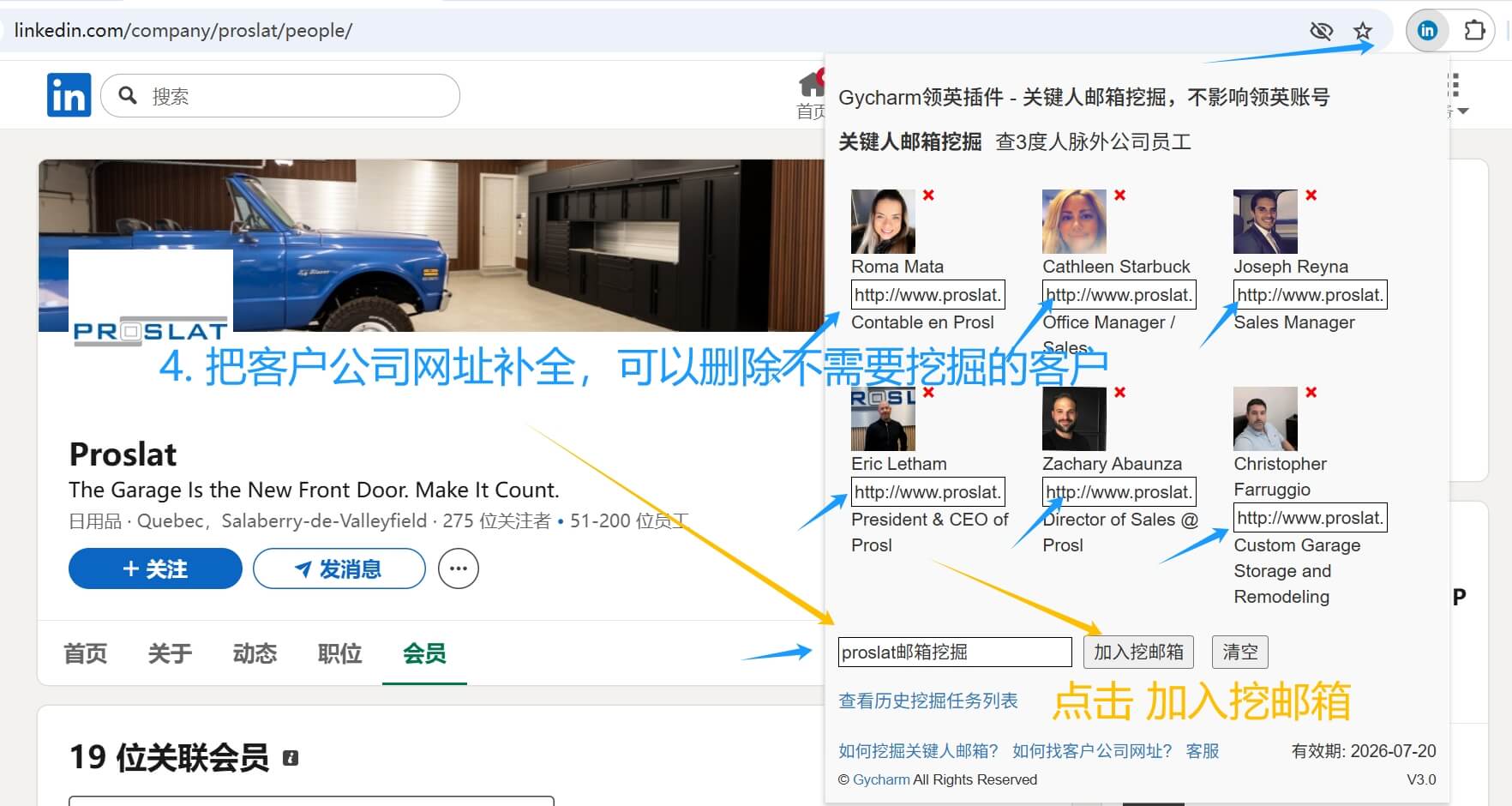Click Eric Letham's profile photo
Screen dimensions: 1512x806
tap(883, 418)
